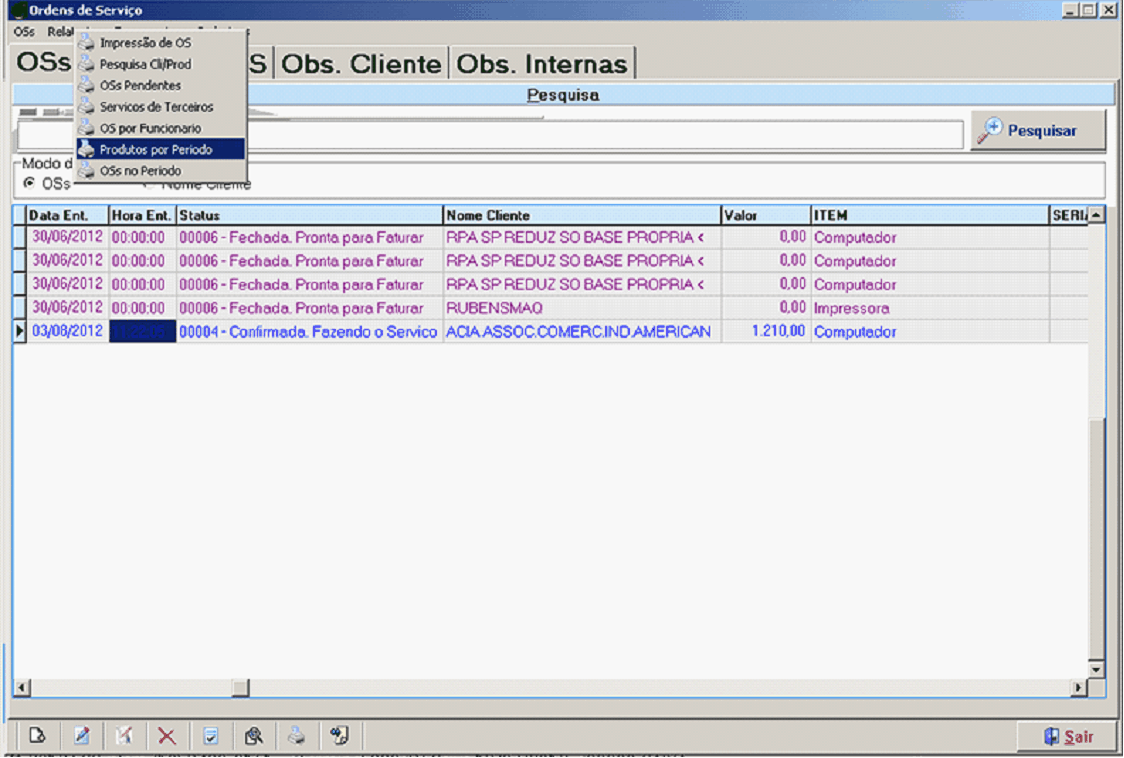Choose Impressão de OS from the menu

click(x=145, y=43)
